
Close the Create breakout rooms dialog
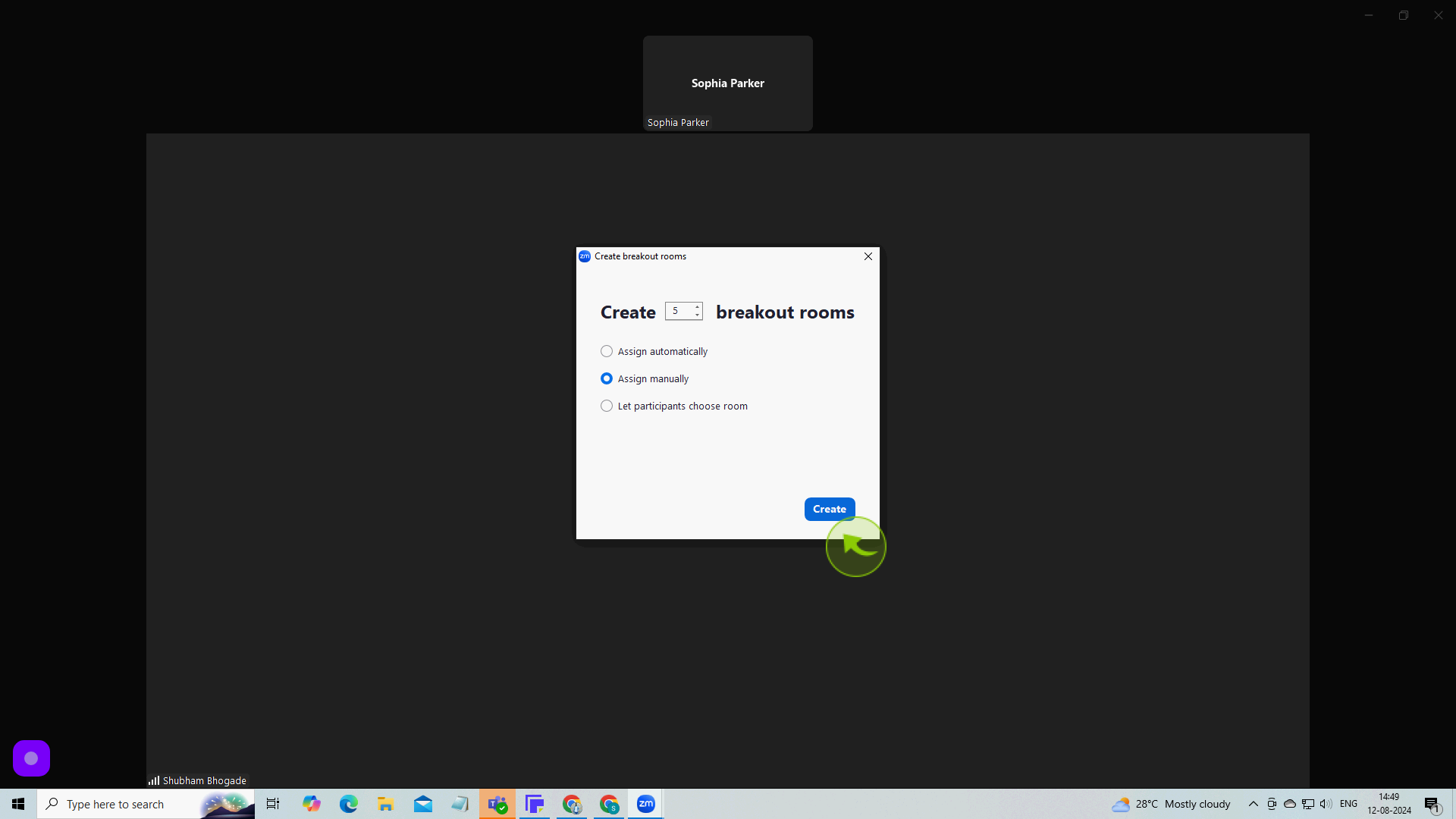click(868, 256)
